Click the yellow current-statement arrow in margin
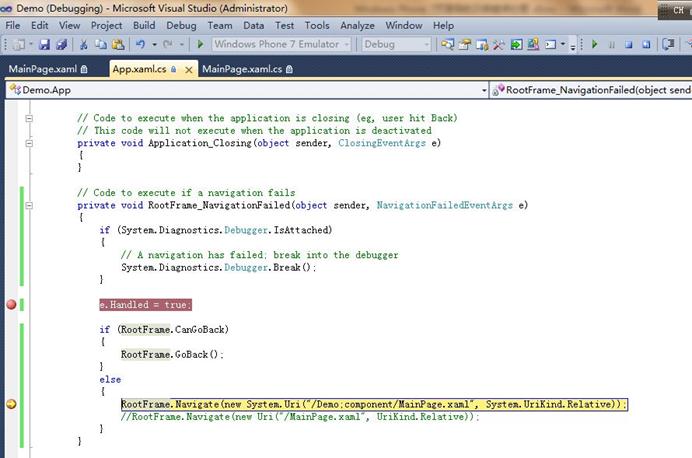Image resolution: width=692 pixels, height=458 pixels. (x=11, y=404)
